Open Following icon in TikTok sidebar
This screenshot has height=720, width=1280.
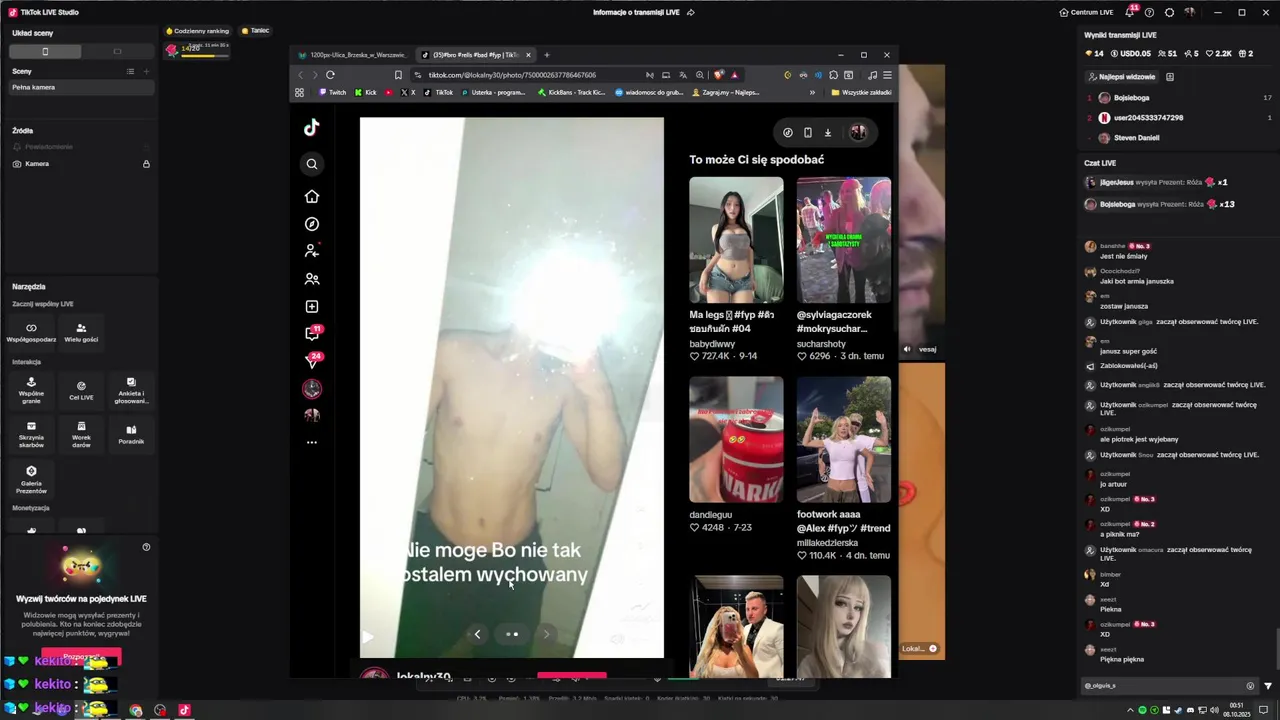[312, 251]
